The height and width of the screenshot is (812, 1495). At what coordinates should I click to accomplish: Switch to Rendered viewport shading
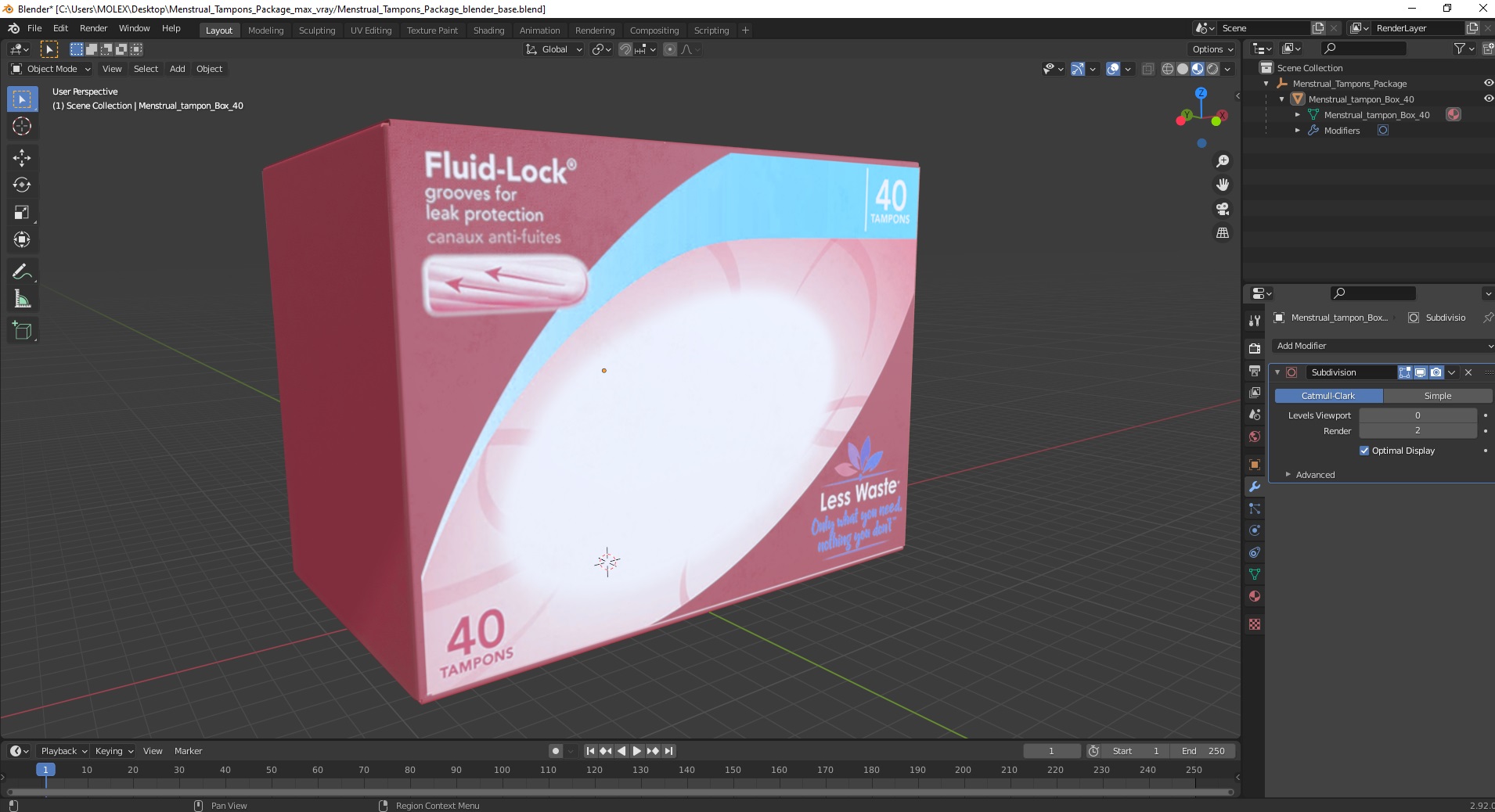coord(1212,69)
